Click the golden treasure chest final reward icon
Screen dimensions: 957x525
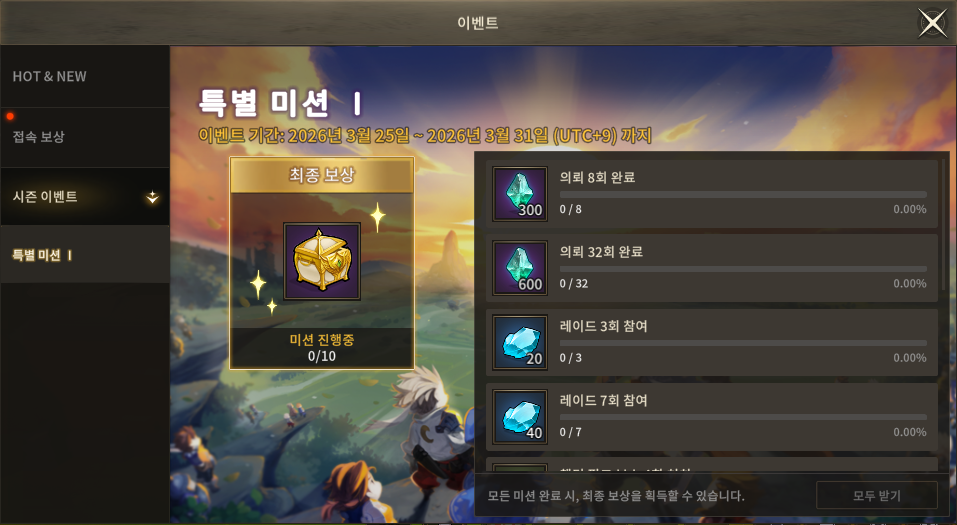click(x=322, y=261)
